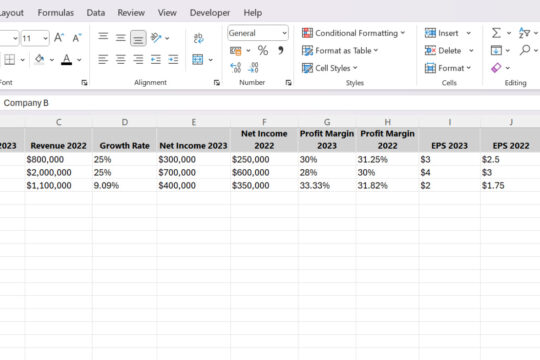Viewport: 540px width, 360px height.
Task: Open Number format dialog launcher
Action: 289,83
